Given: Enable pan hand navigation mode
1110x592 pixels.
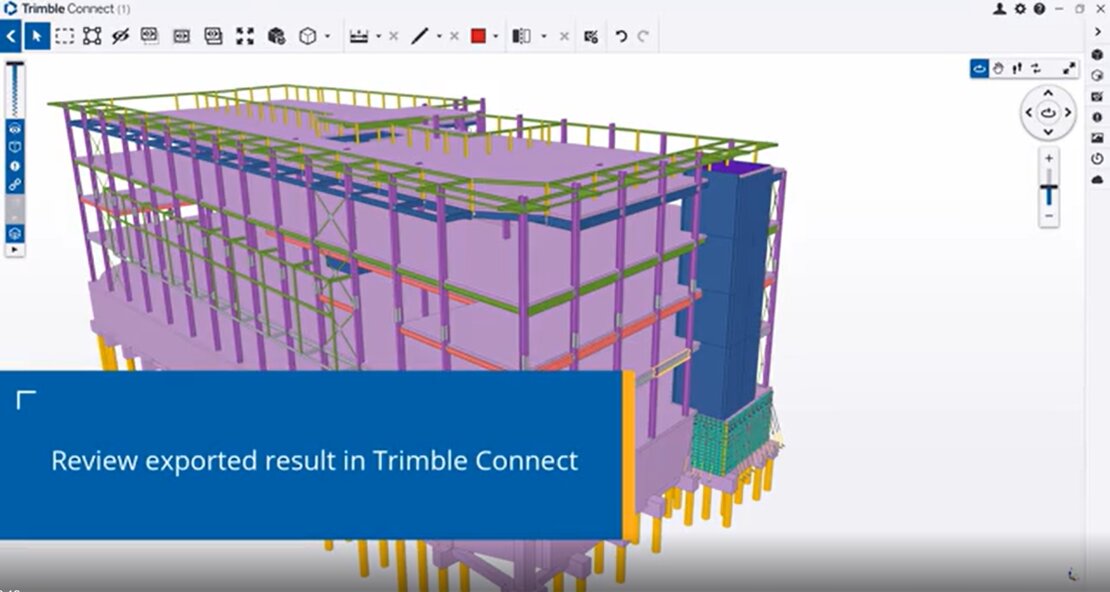Looking at the screenshot, I should 998,69.
